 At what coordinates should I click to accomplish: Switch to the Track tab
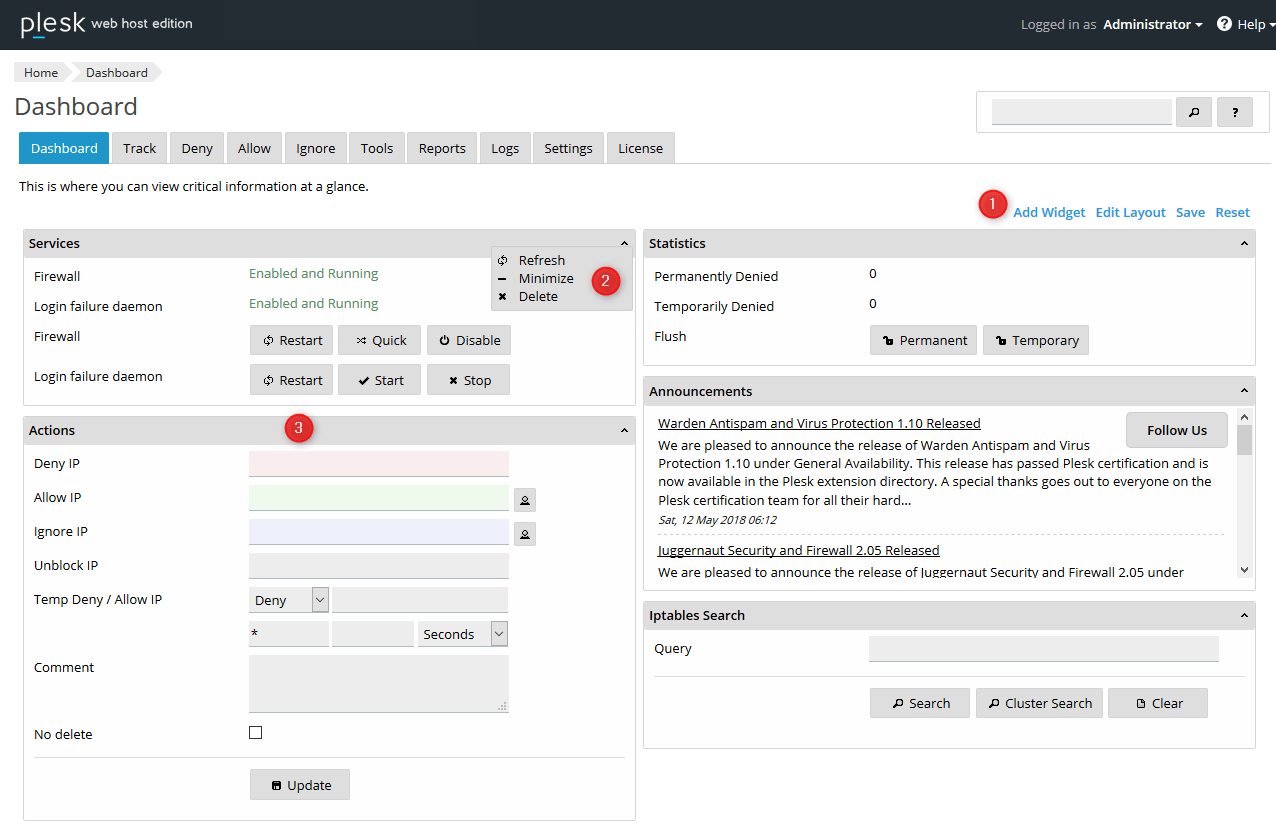click(x=140, y=148)
